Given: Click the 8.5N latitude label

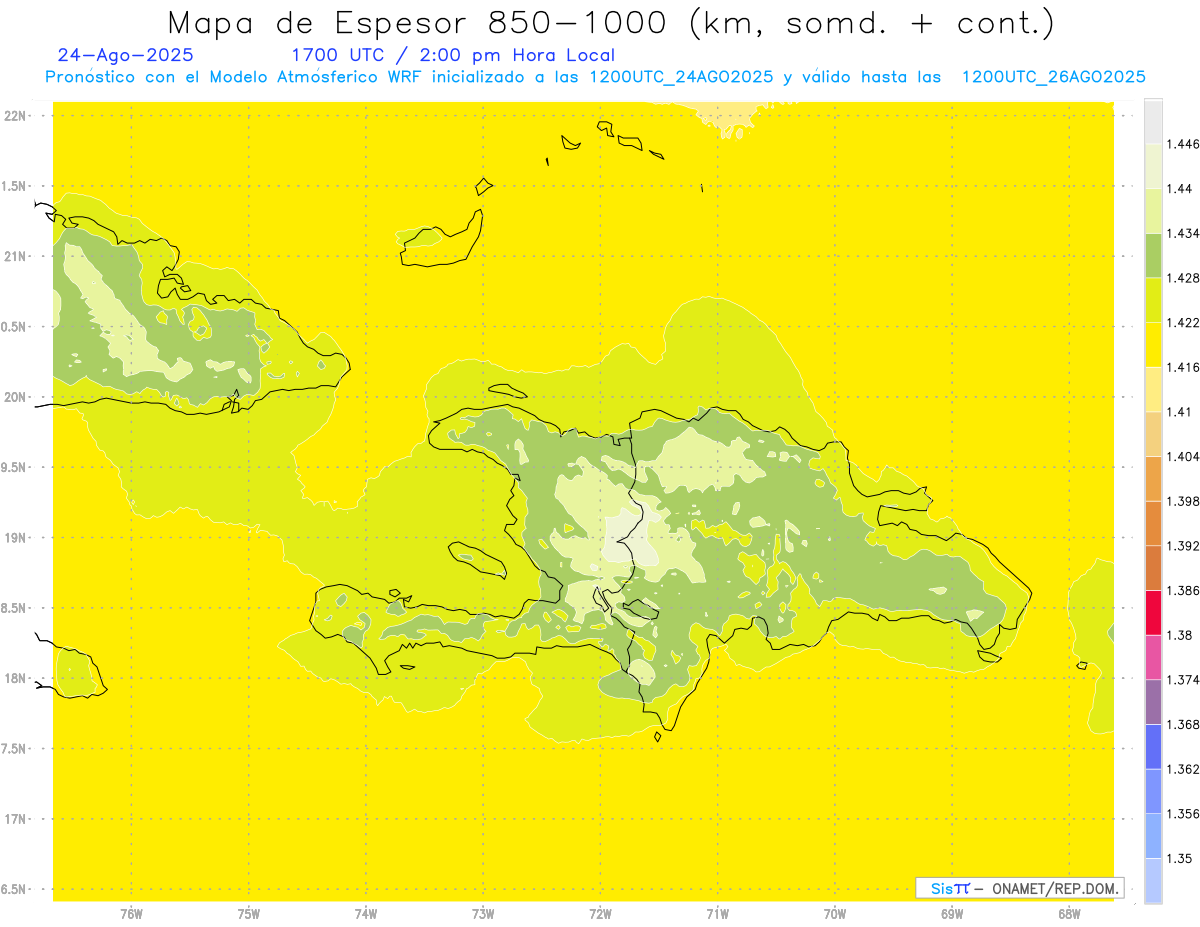Looking at the screenshot, I should (x=13, y=608).
